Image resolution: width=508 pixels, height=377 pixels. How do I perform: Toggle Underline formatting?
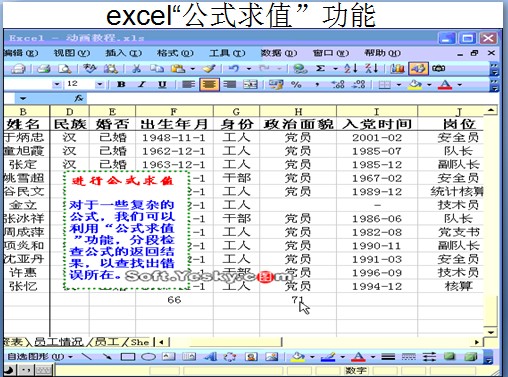pos(162,85)
